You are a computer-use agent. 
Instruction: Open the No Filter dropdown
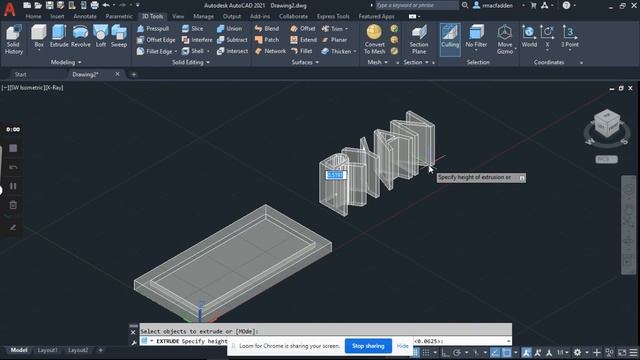click(476, 51)
